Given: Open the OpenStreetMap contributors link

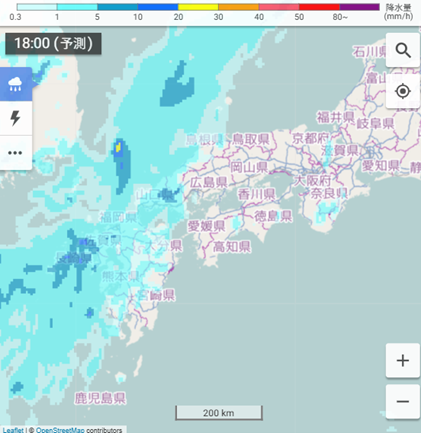Looking at the screenshot, I should pyautogui.click(x=79, y=430).
